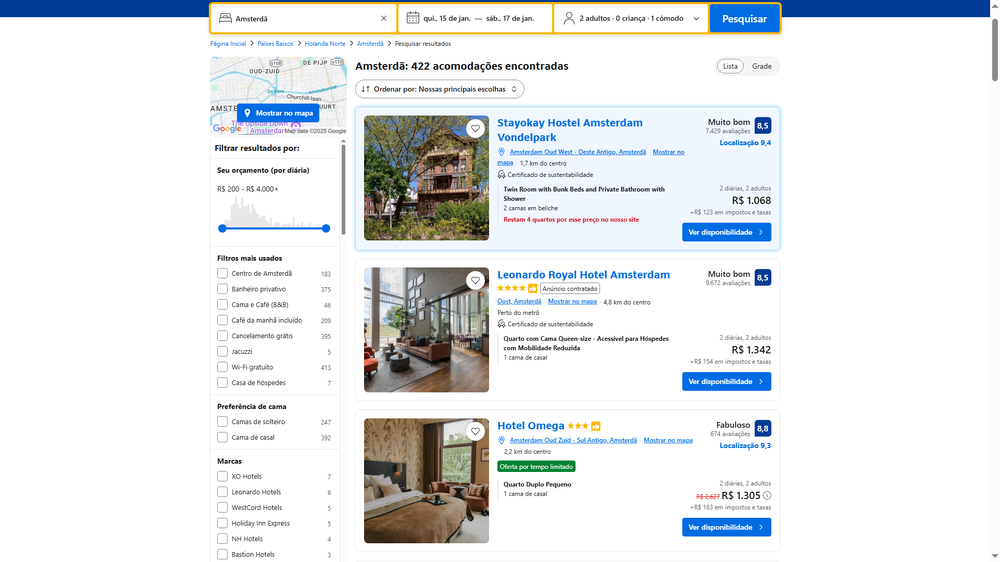Click the budget slider's left handle

(222, 229)
